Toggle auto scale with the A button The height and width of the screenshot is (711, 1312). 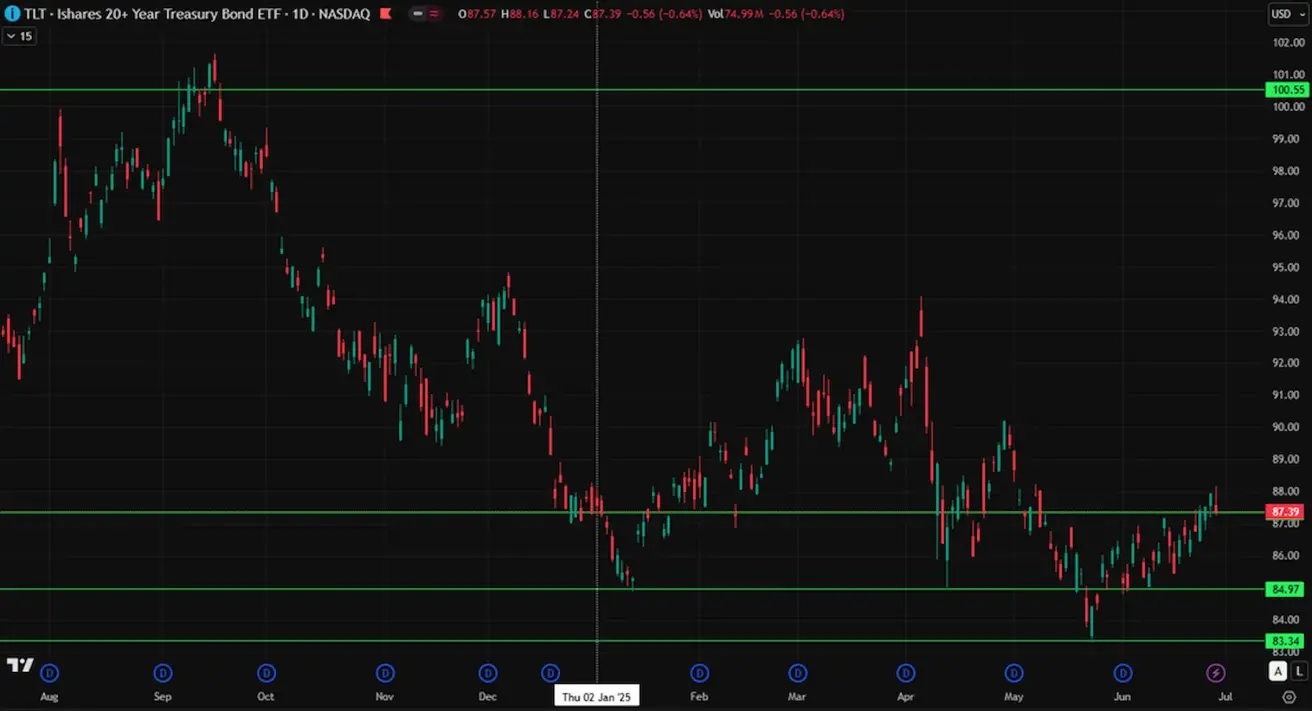click(1278, 672)
